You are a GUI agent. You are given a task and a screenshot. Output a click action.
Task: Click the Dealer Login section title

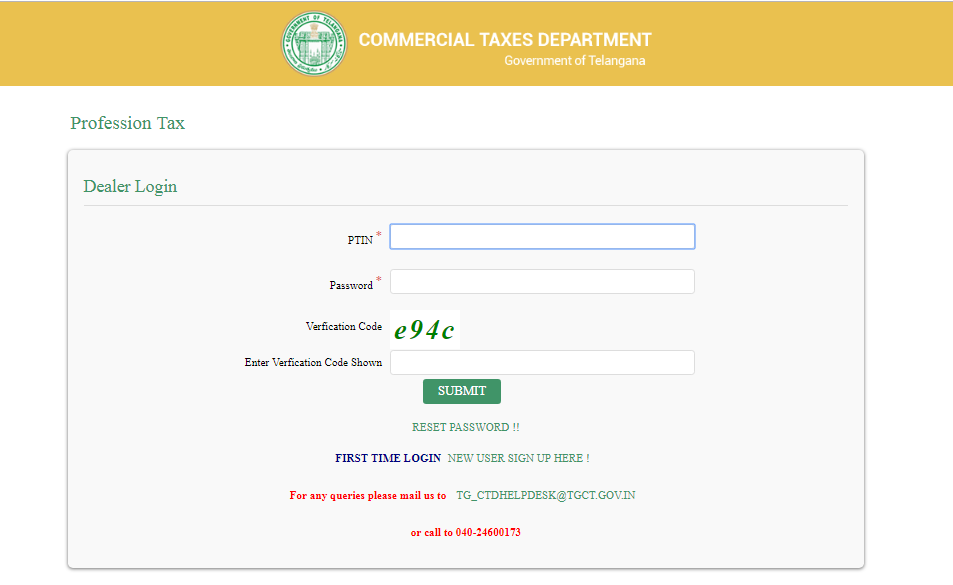pos(130,186)
